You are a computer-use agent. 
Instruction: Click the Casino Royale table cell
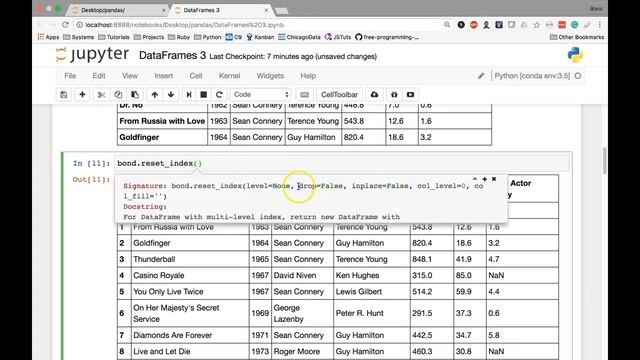click(x=190, y=276)
